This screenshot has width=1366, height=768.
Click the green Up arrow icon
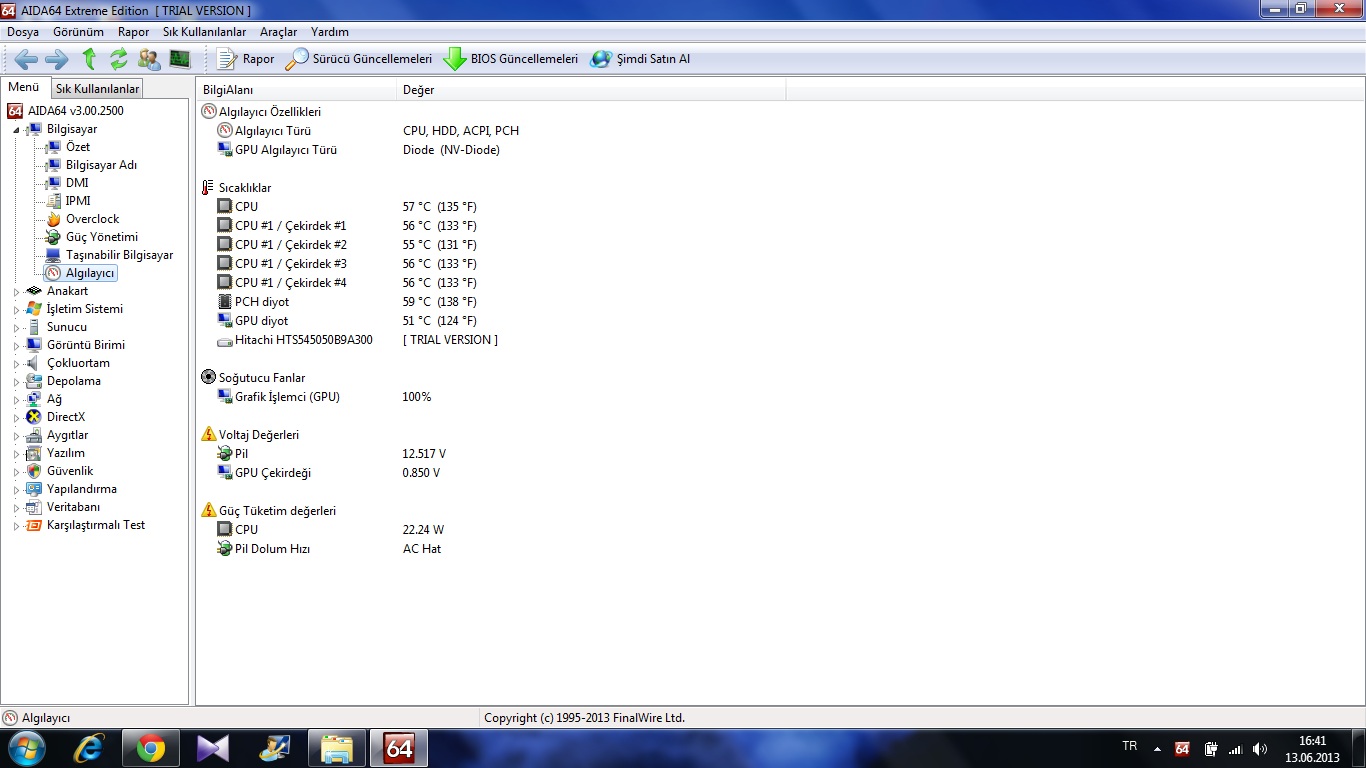coord(89,59)
